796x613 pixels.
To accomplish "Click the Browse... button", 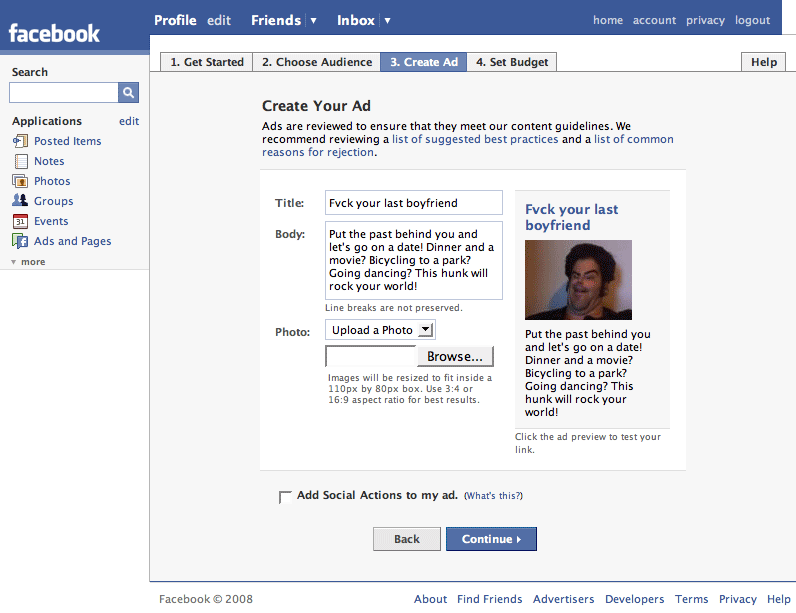I will (x=455, y=356).
